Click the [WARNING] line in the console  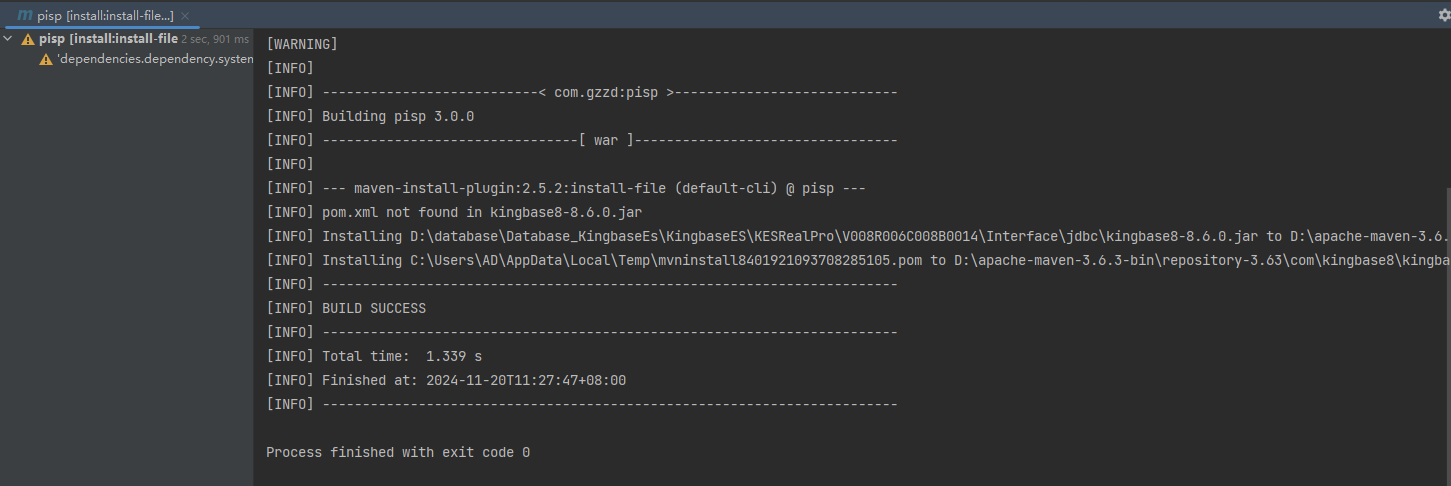[x=302, y=44]
